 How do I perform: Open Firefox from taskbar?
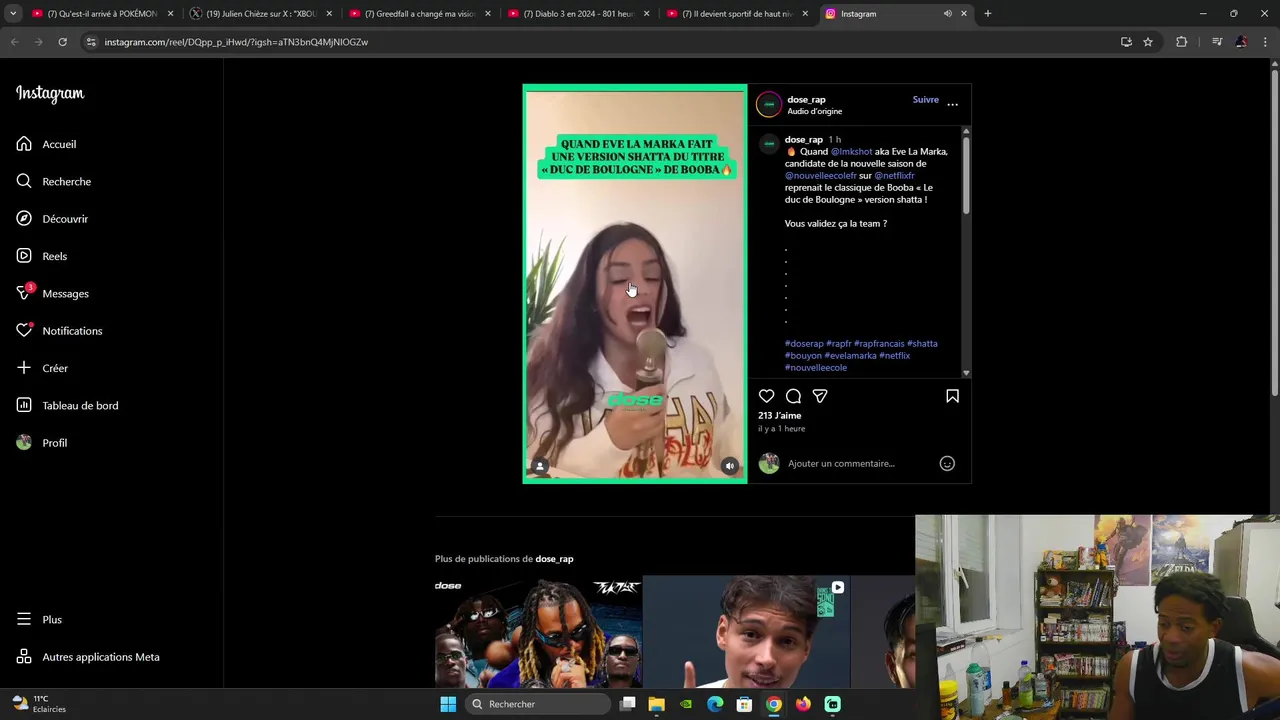pos(803,704)
